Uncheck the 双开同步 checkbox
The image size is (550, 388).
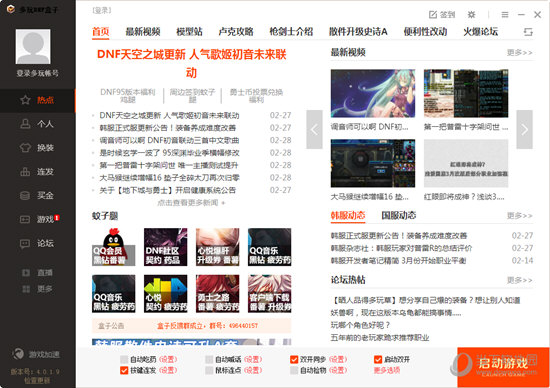(x=294, y=359)
